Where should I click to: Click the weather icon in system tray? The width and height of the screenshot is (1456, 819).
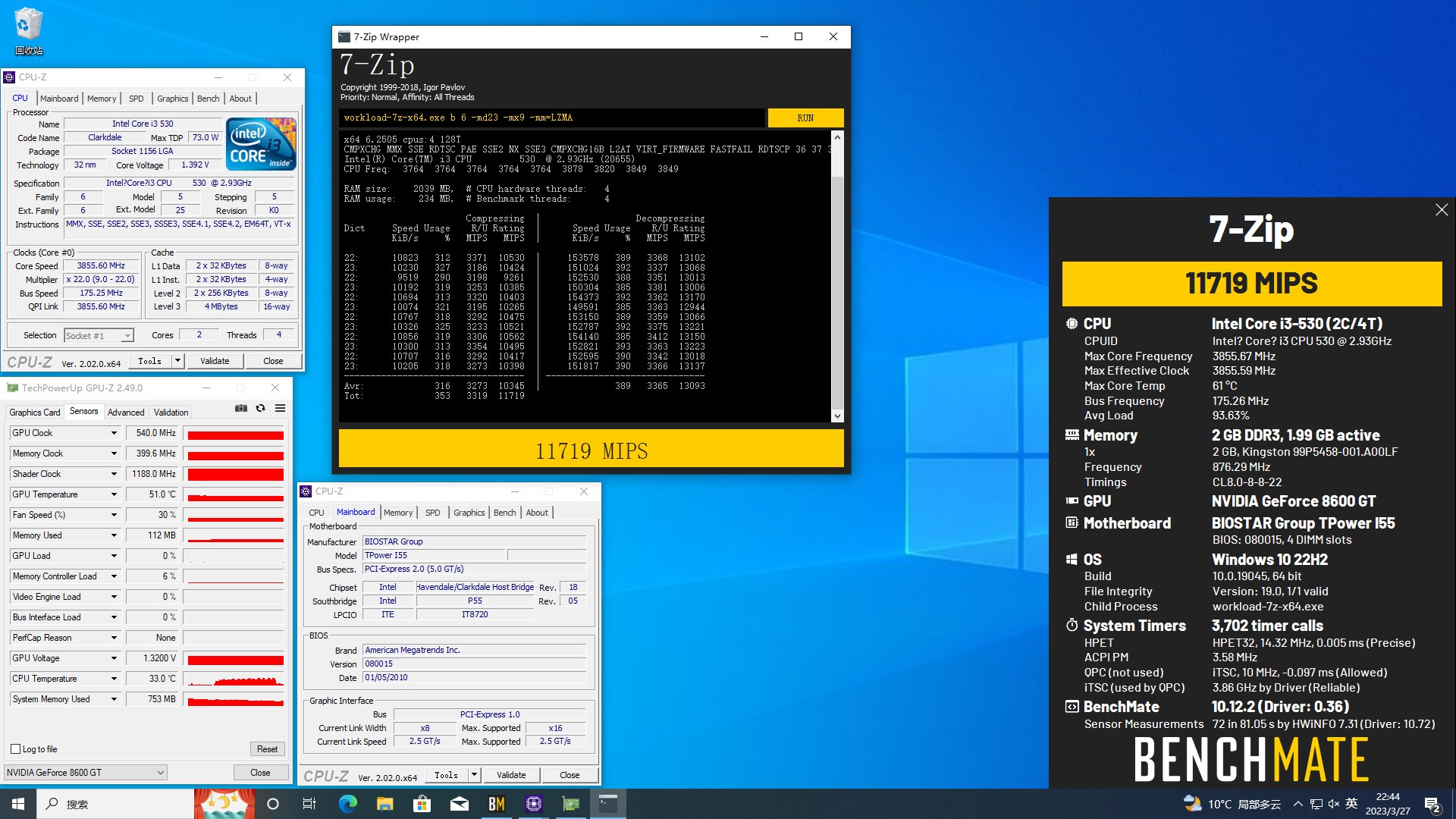[1192, 804]
